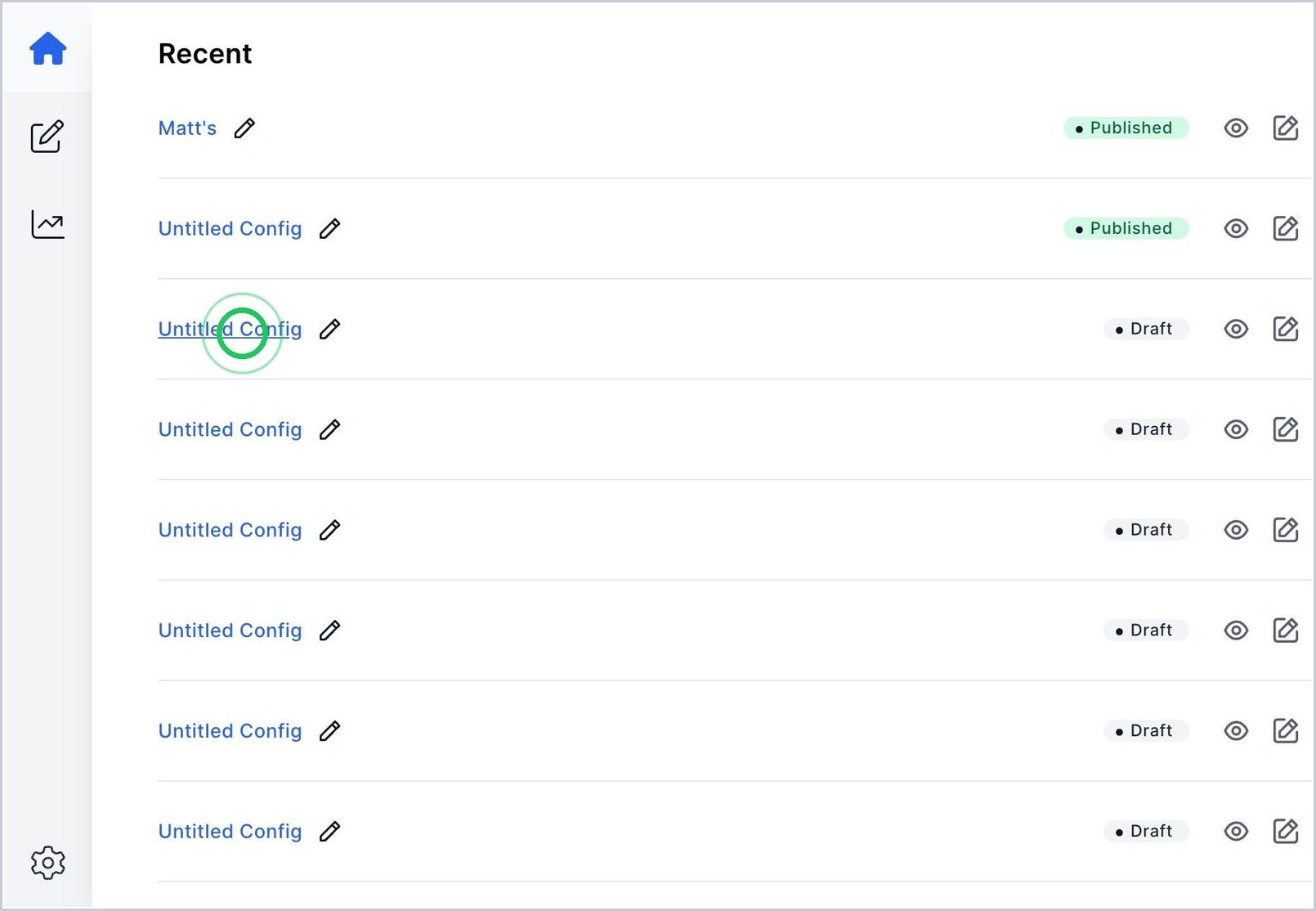The width and height of the screenshot is (1316, 911).
Task: Open the analytics chart sidebar icon
Action: coord(47,224)
